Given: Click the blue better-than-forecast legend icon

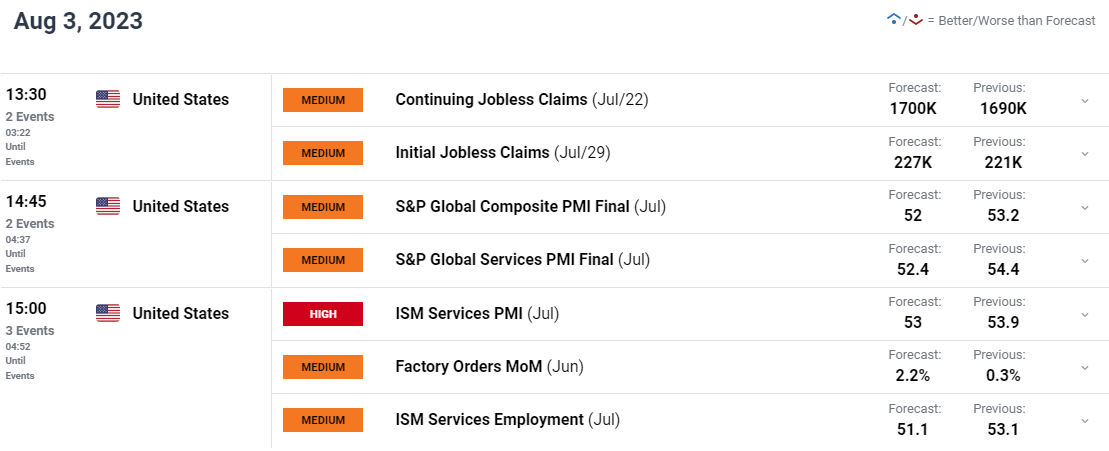Looking at the screenshot, I should click(893, 20).
